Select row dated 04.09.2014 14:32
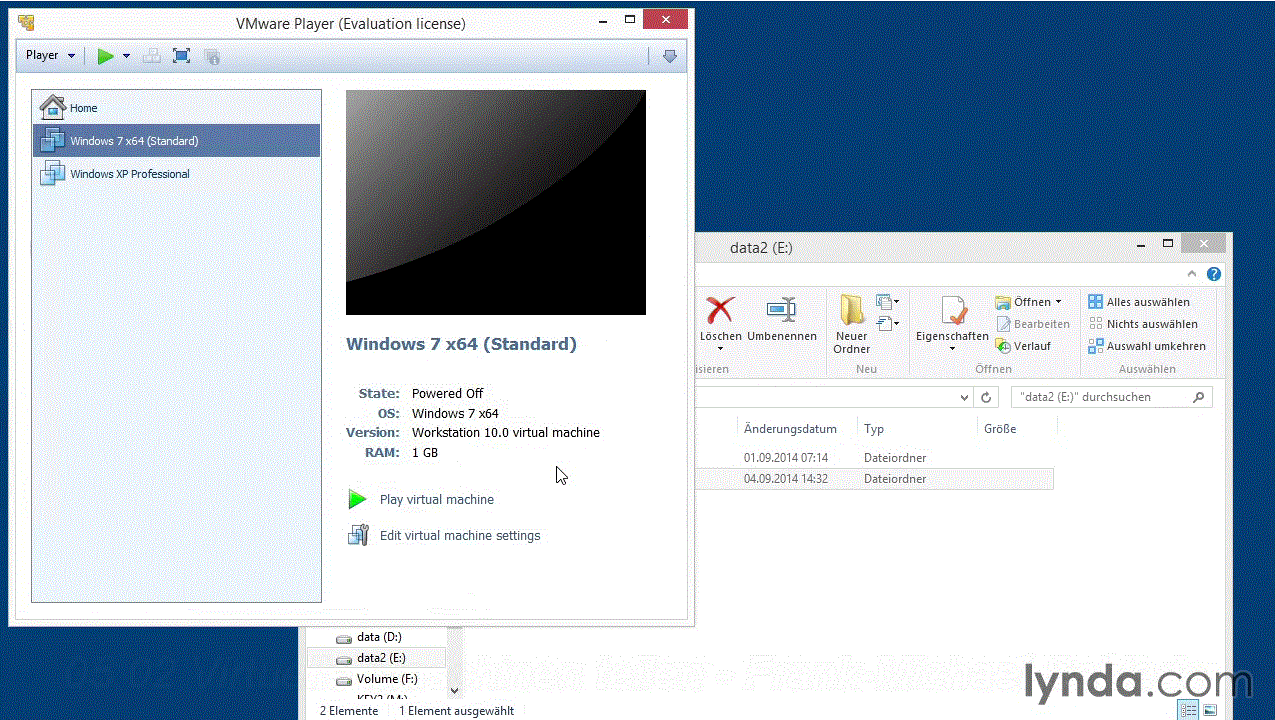 pyautogui.click(x=874, y=479)
